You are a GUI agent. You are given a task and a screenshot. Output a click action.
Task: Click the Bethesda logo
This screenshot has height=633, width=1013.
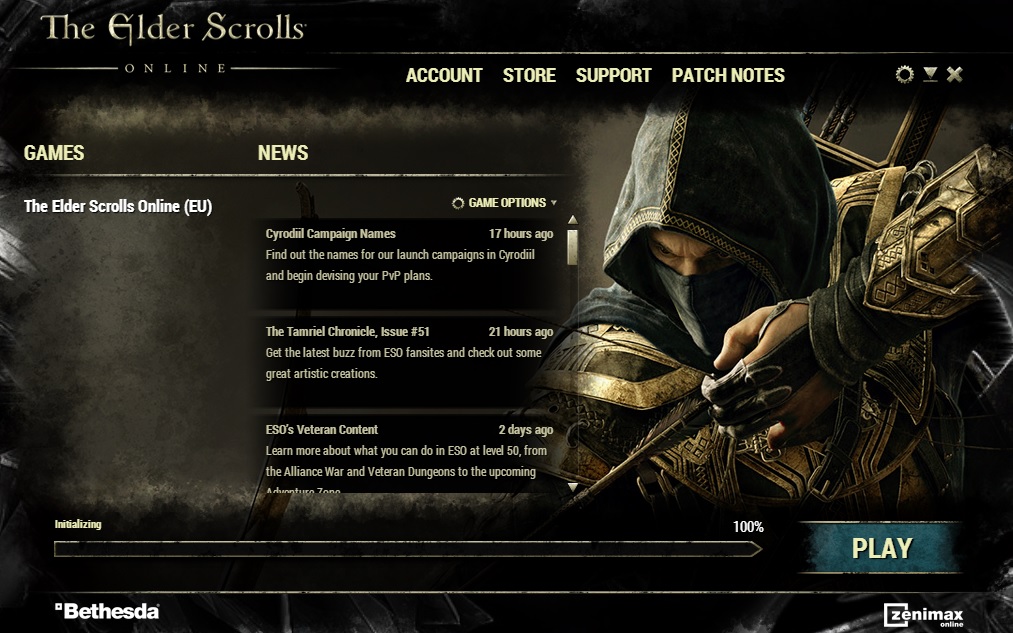(107, 610)
